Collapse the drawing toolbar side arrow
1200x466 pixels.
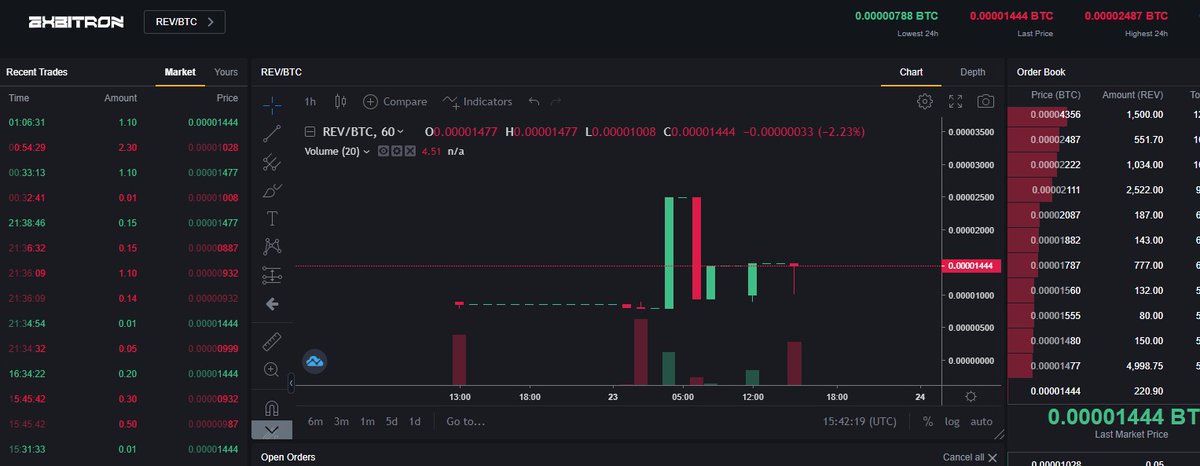(290, 383)
